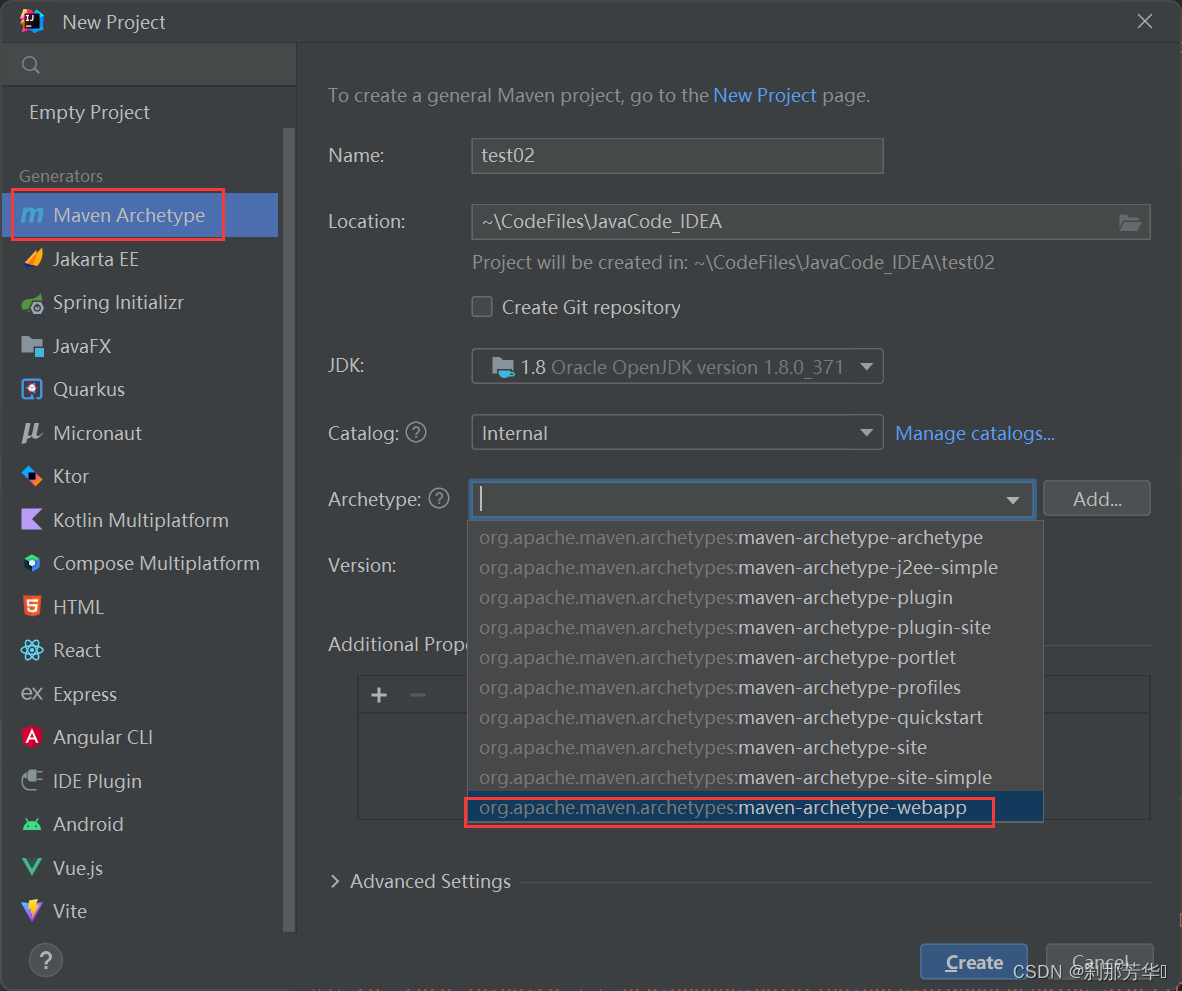Choose maven-archetype-j2ee-simple from list
This screenshot has height=991, width=1182.
[755, 567]
